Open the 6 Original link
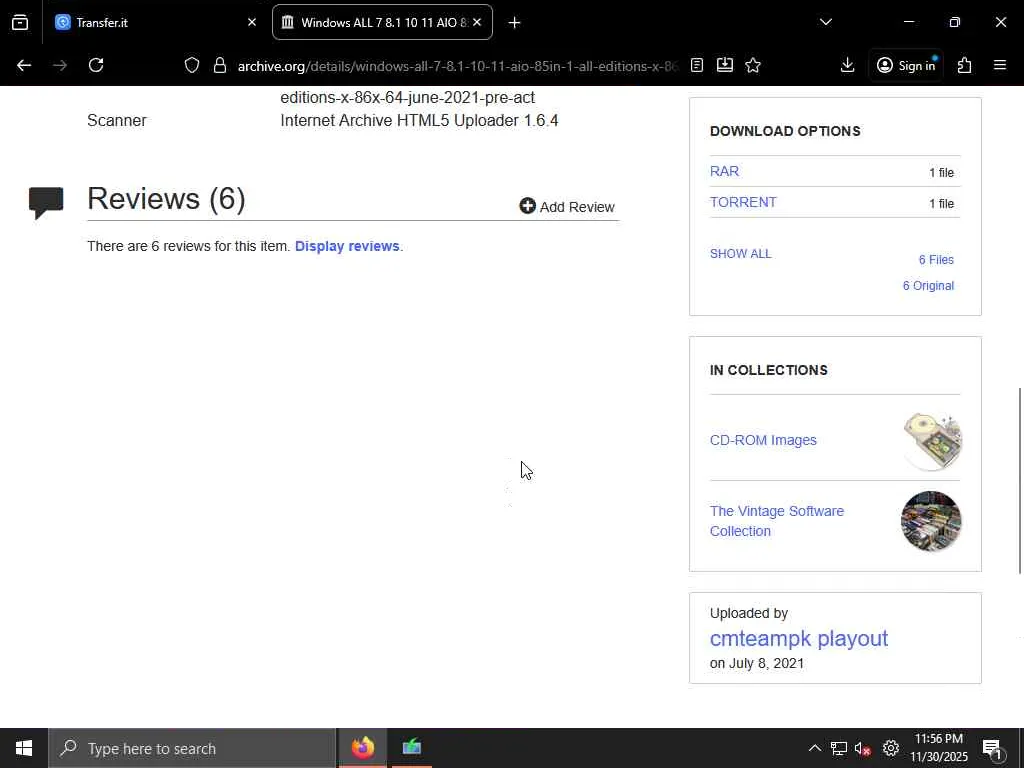1024x768 pixels. click(928, 285)
